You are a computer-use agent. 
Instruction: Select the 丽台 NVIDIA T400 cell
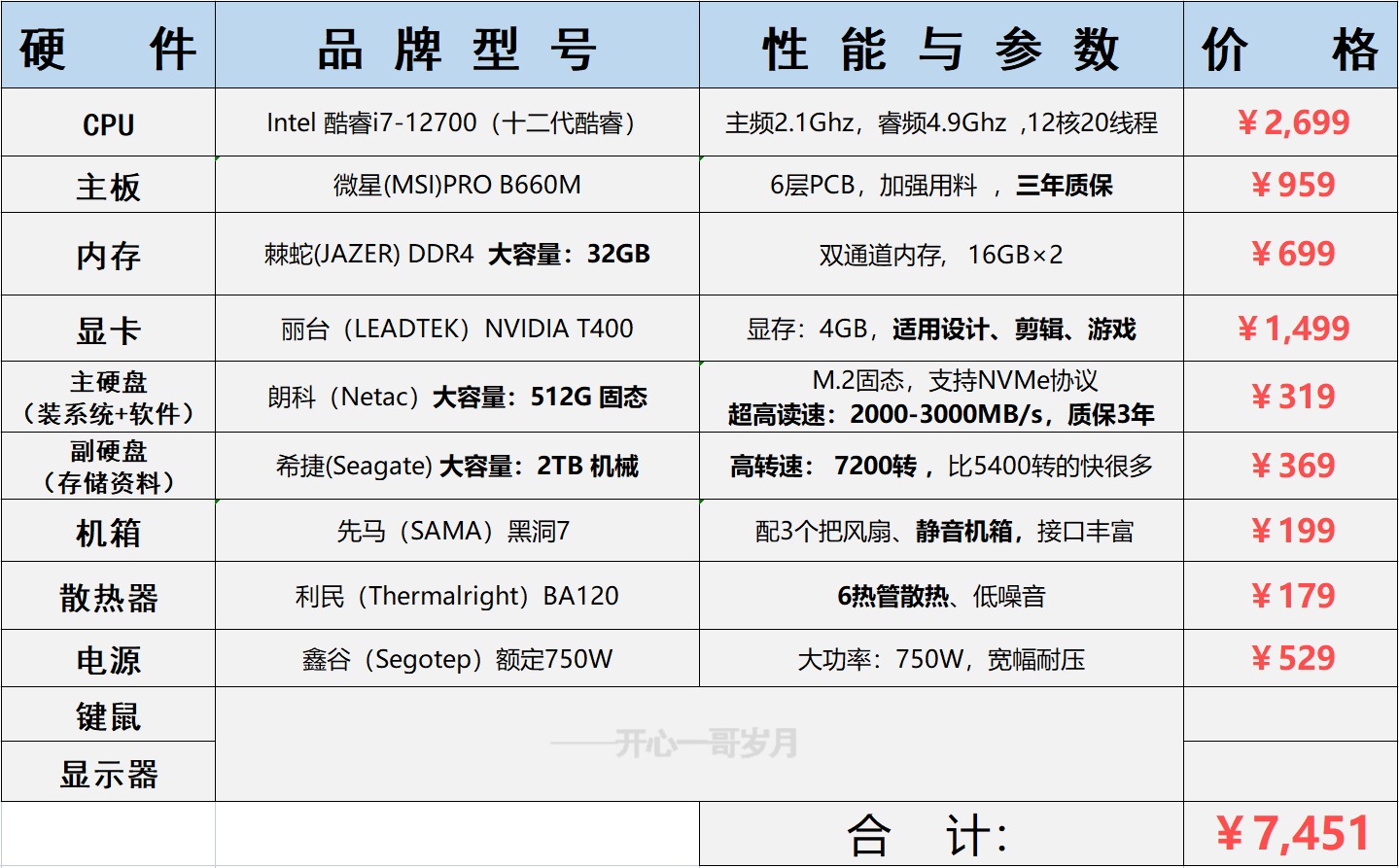tap(457, 329)
